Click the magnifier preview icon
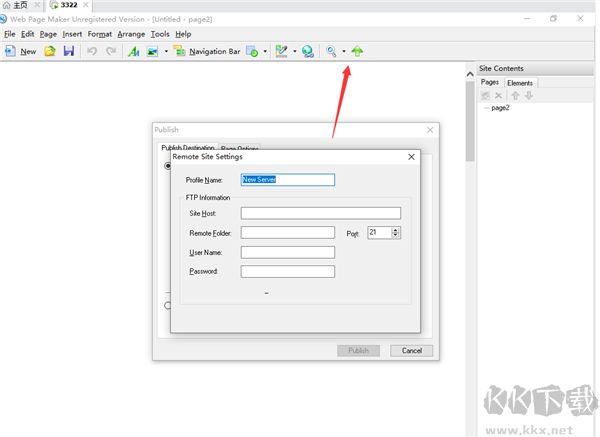 (x=331, y=51)
